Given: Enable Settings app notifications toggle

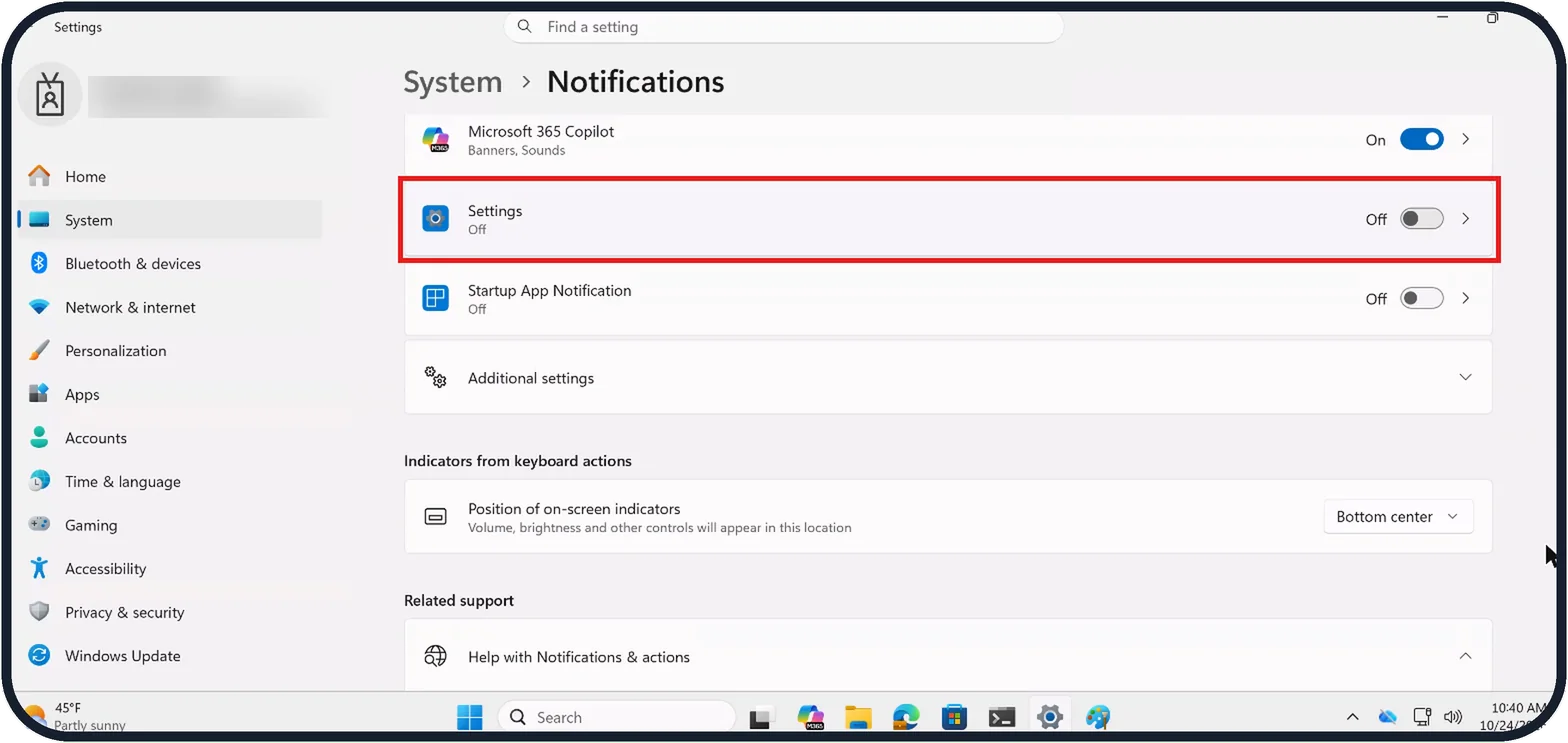Looking at the screenshot, I should click(1421, 219).
